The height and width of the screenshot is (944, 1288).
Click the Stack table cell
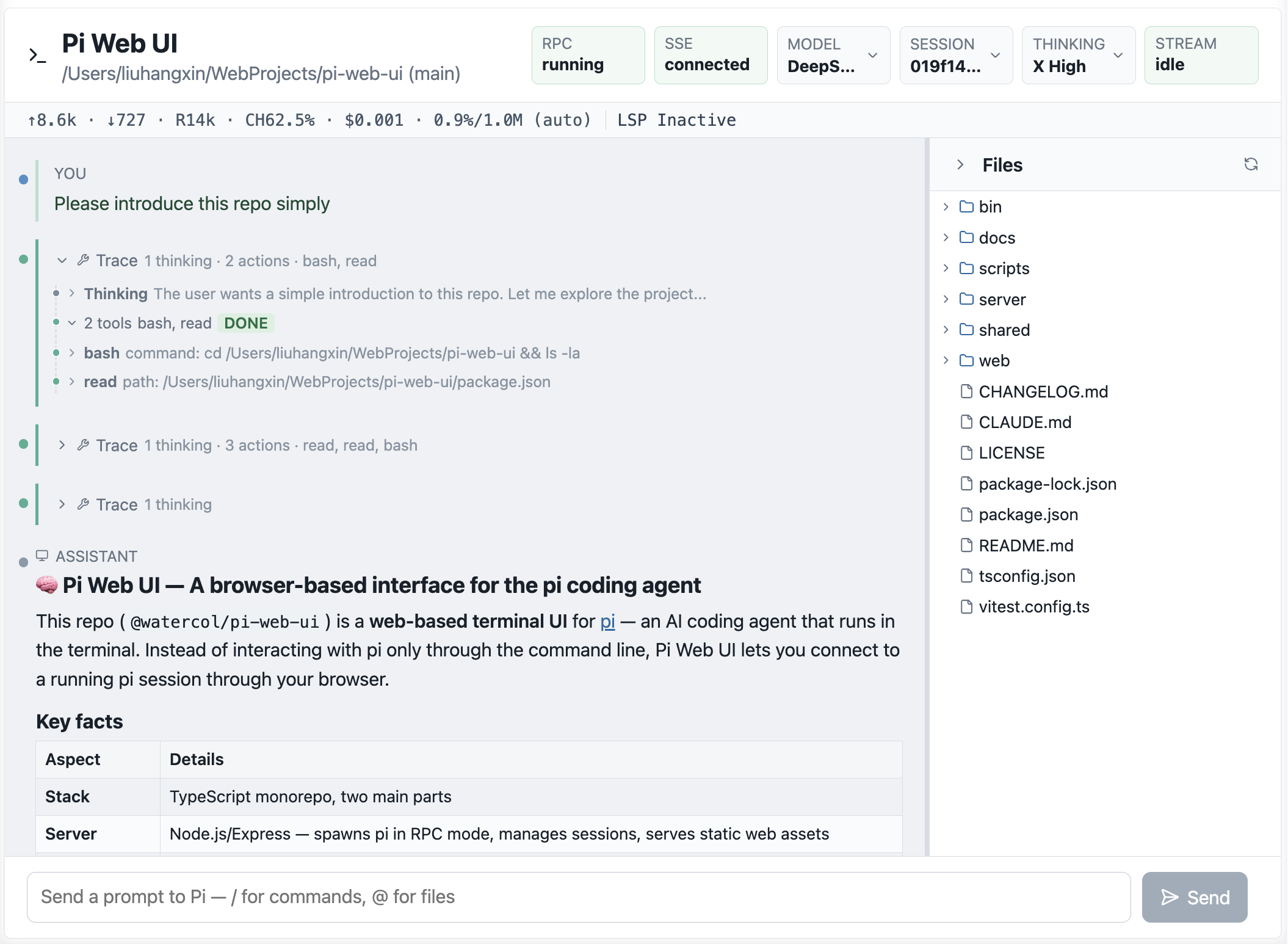coord(98,797)
